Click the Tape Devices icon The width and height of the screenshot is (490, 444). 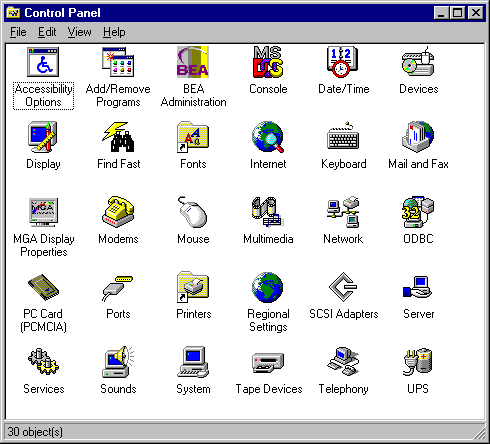point(268,362)
